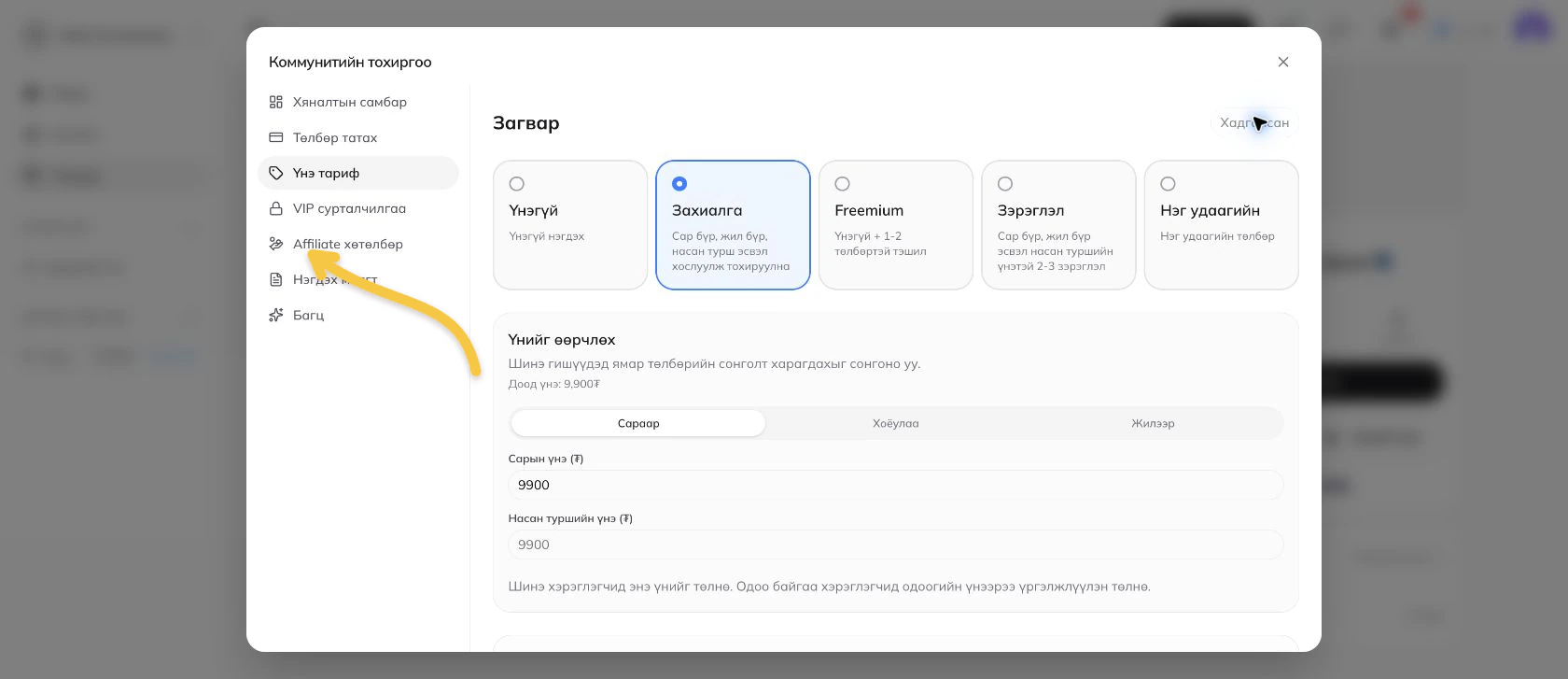The image size is (1568, 679).
Task: Click the card icon beside Төлбөр татах
Action: tap(276, 137)
